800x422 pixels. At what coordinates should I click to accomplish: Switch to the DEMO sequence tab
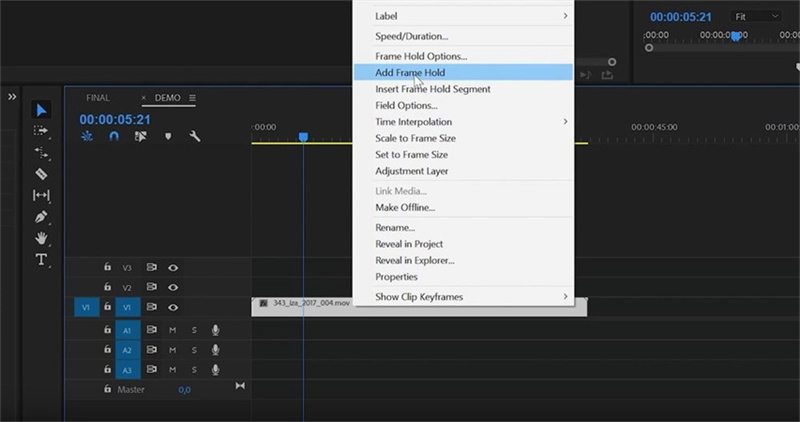[167, 97]
